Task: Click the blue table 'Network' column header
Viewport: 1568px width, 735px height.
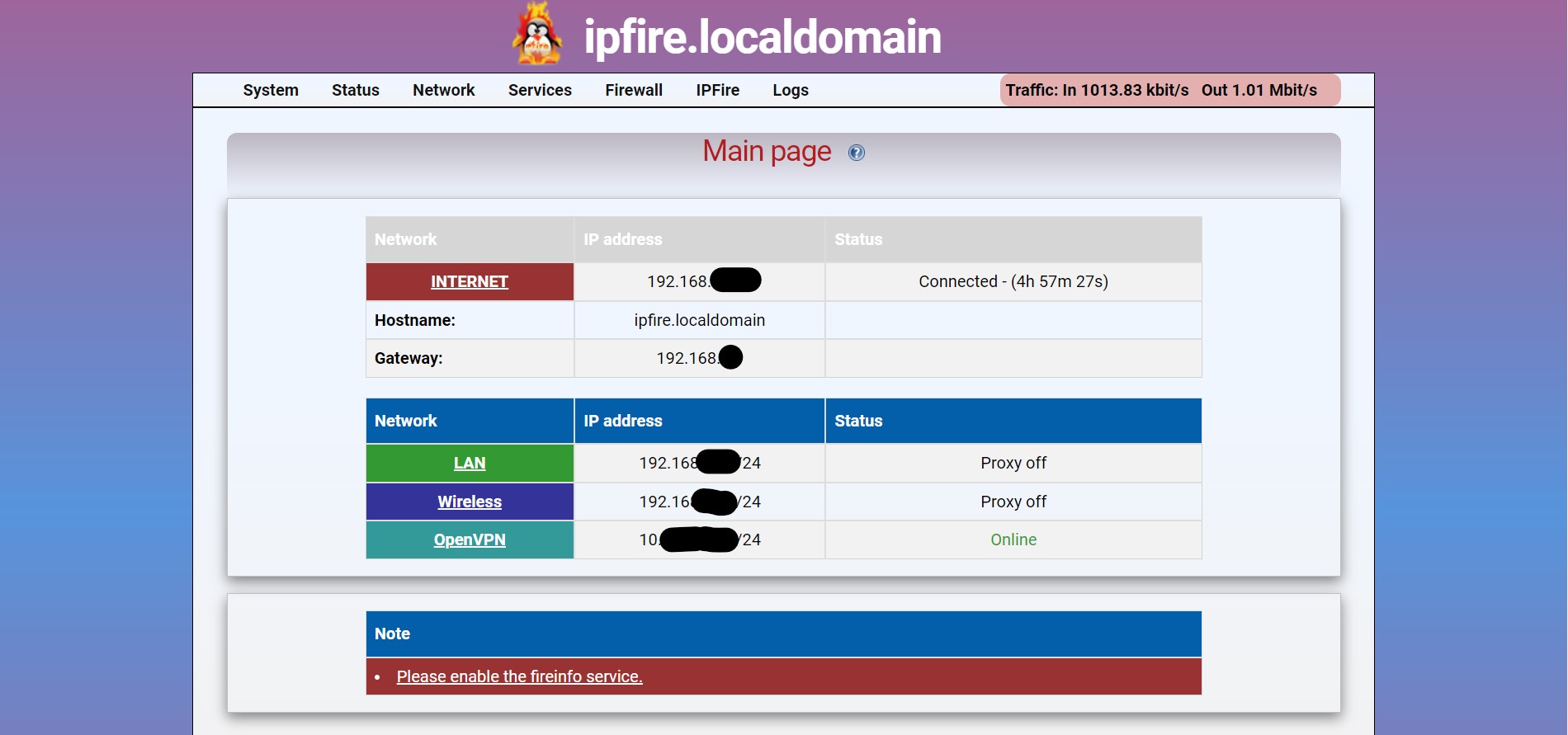Action: [x=470, y=421]
